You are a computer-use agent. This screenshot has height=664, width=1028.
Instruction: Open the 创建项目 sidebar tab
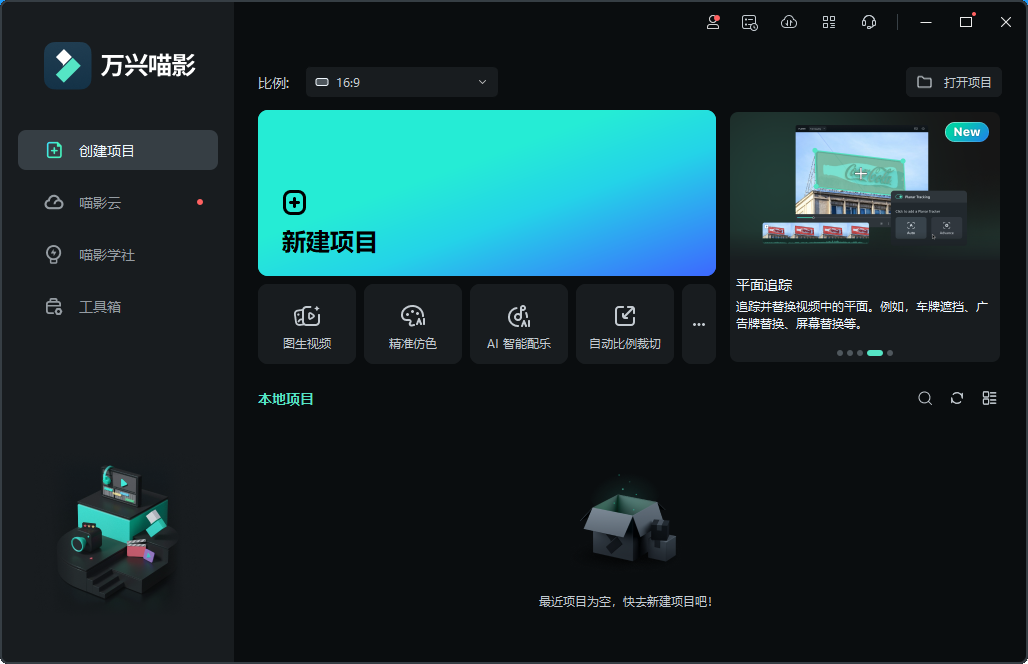point(118,150)
